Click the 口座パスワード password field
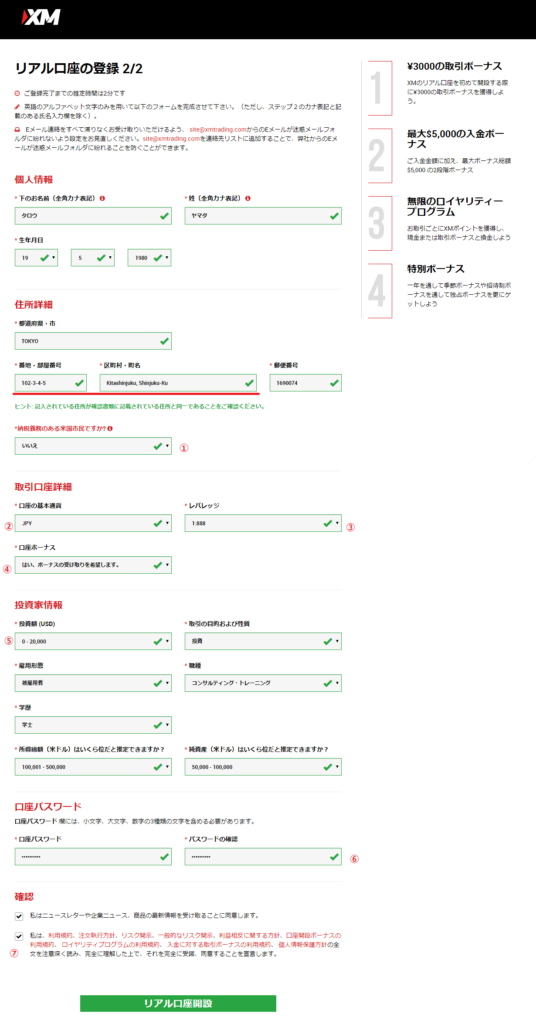This screenshot has width=536, height=1024. pos(93,856)
